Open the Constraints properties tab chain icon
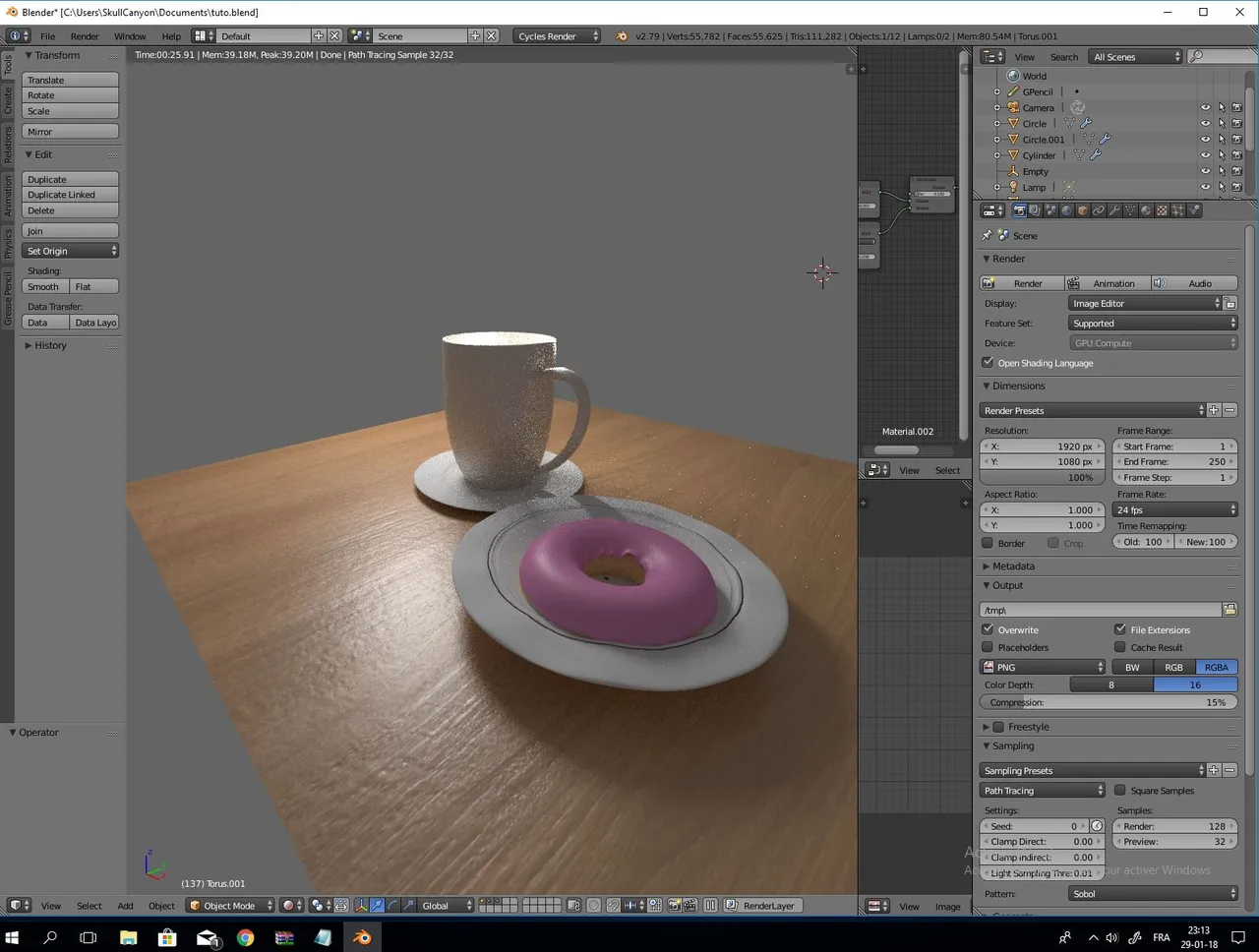Screen dimensions: 1259x952 (x=1099, y=210)
